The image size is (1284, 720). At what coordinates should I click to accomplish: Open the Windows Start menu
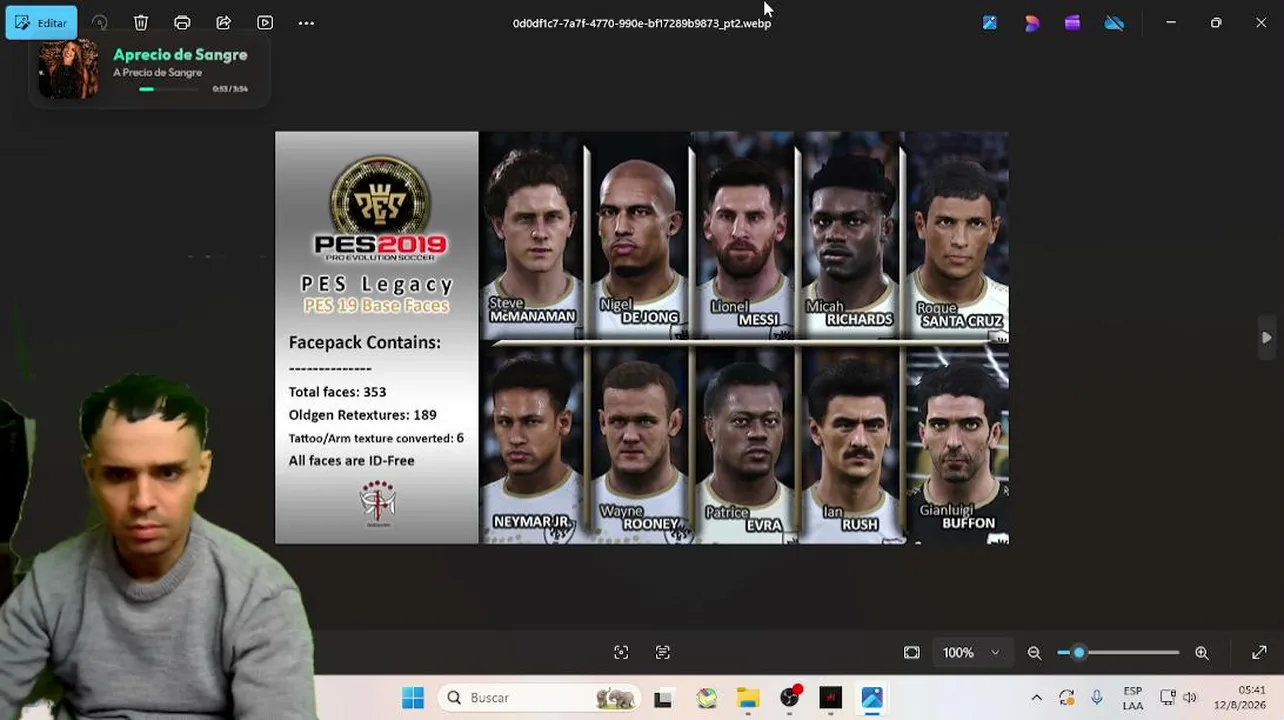point(412,697)
